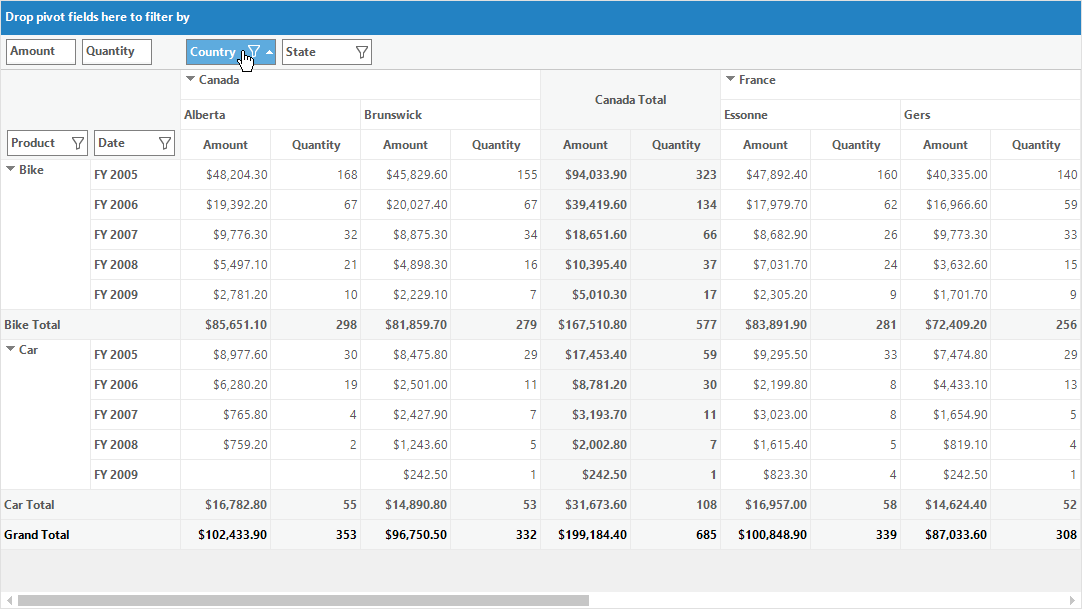Image resolution: width=1082 pixels, height=609 pixels.
Task: Collapse the France column group
Action: coord(730,79)
